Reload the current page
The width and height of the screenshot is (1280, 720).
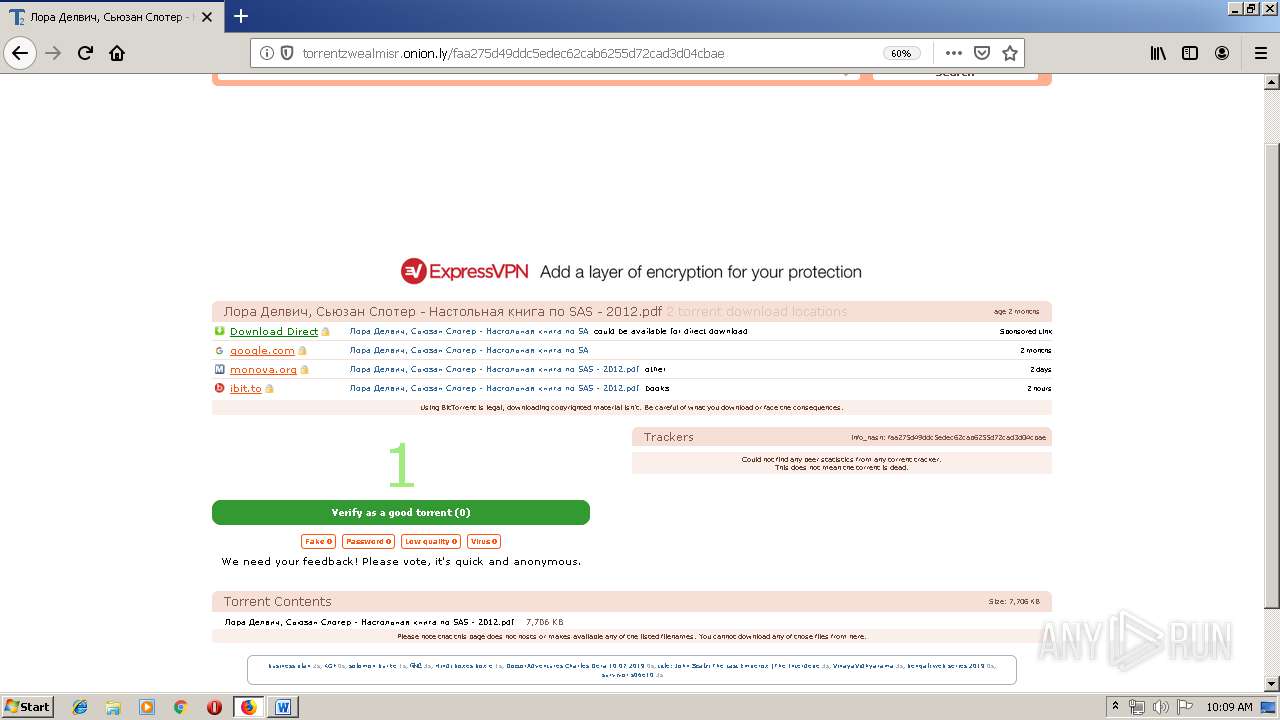point(85,53)
